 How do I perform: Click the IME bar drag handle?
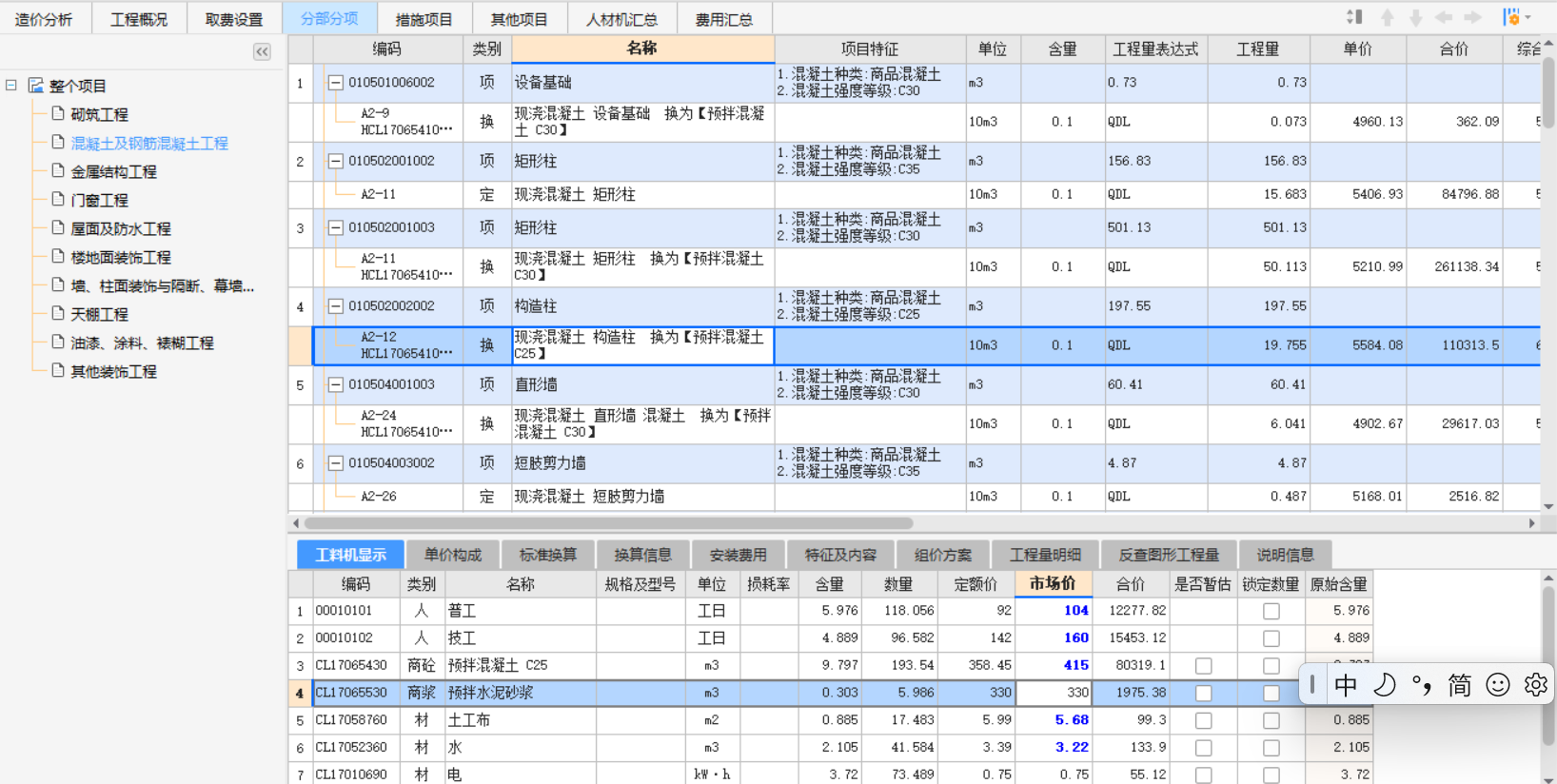1312,685
